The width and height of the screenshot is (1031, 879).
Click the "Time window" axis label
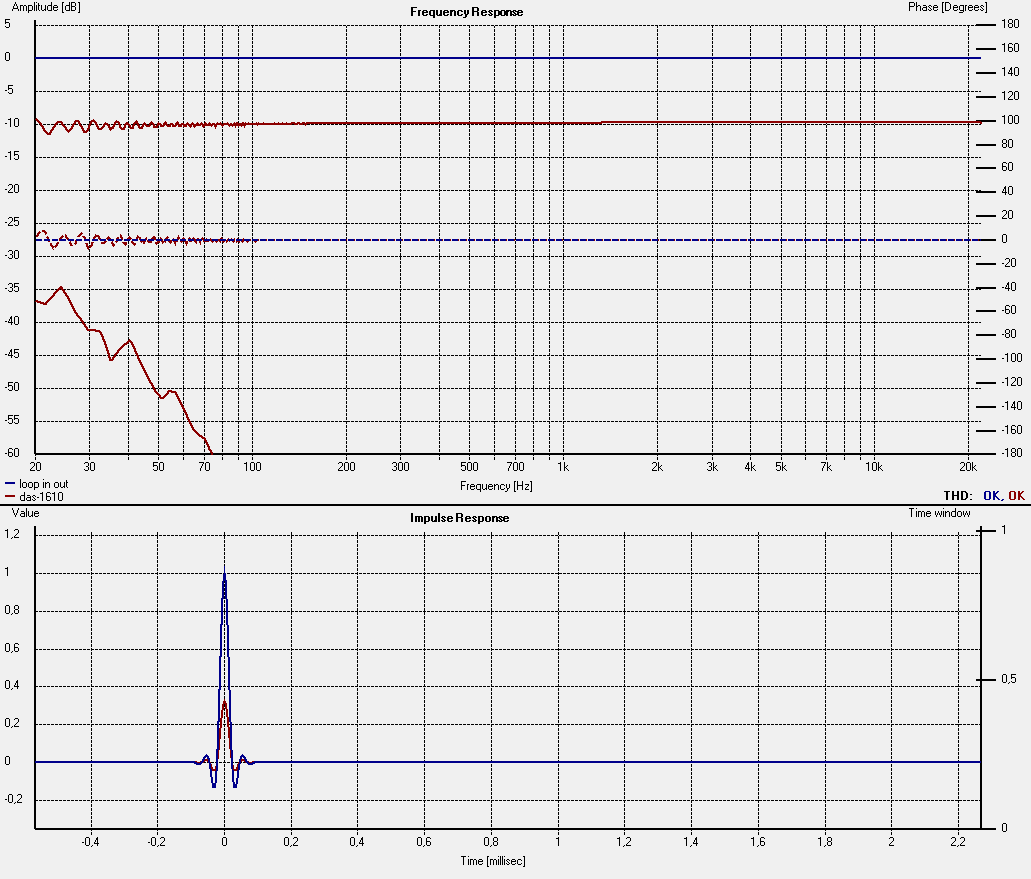[x=937, y=513]
